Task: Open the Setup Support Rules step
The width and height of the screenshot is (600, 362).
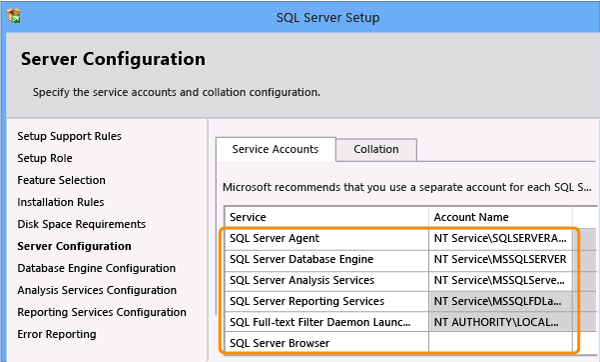Action: [x=69, y=136]
